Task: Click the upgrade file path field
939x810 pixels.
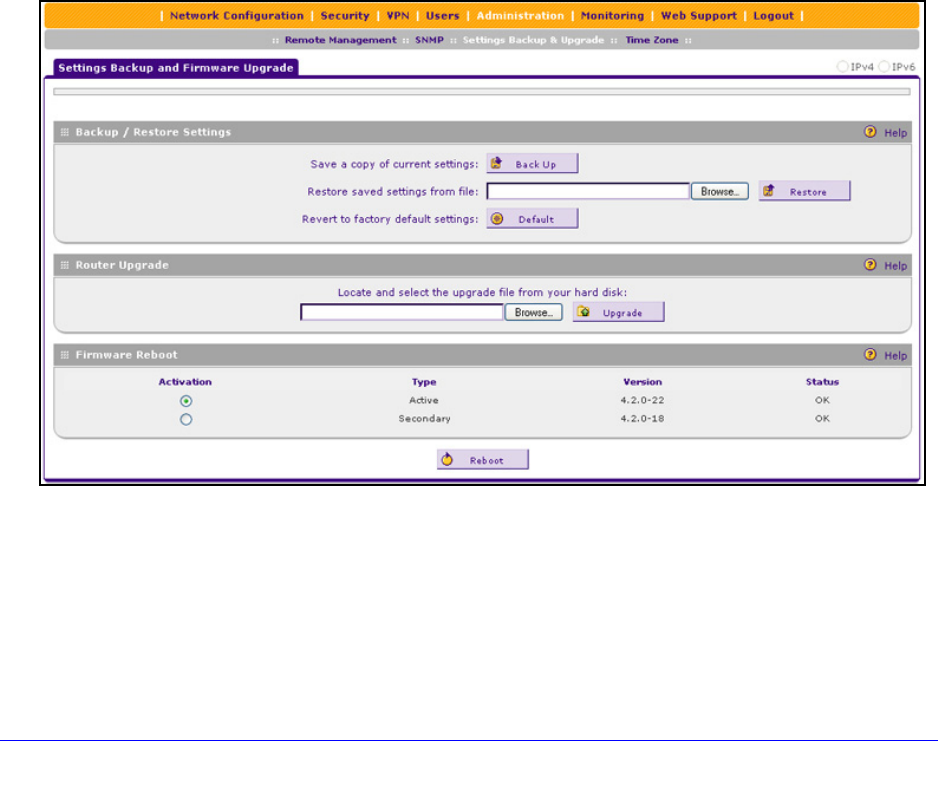Action: [x=402, y=312]
